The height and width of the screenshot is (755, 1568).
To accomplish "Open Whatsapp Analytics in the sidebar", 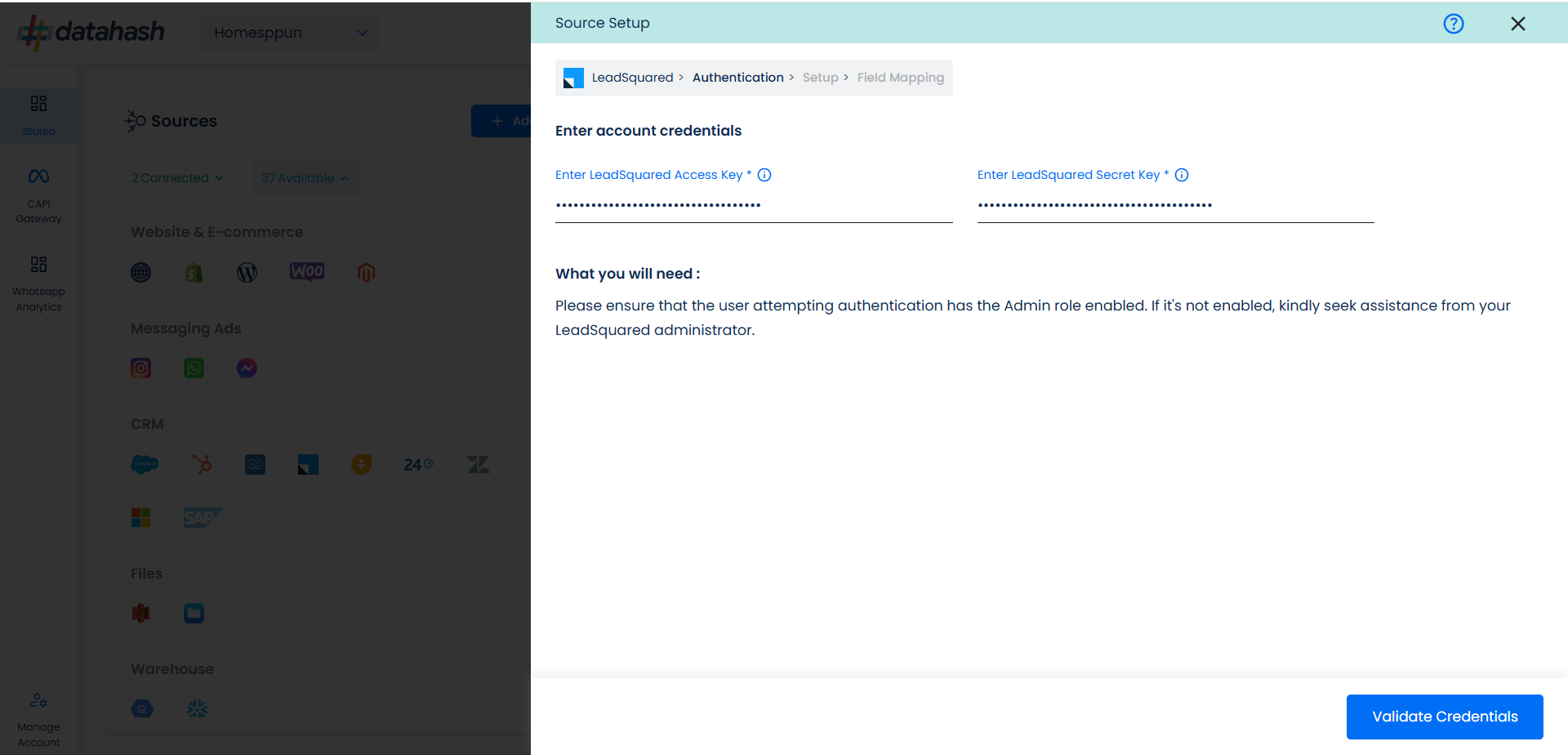I will (38, 284).
